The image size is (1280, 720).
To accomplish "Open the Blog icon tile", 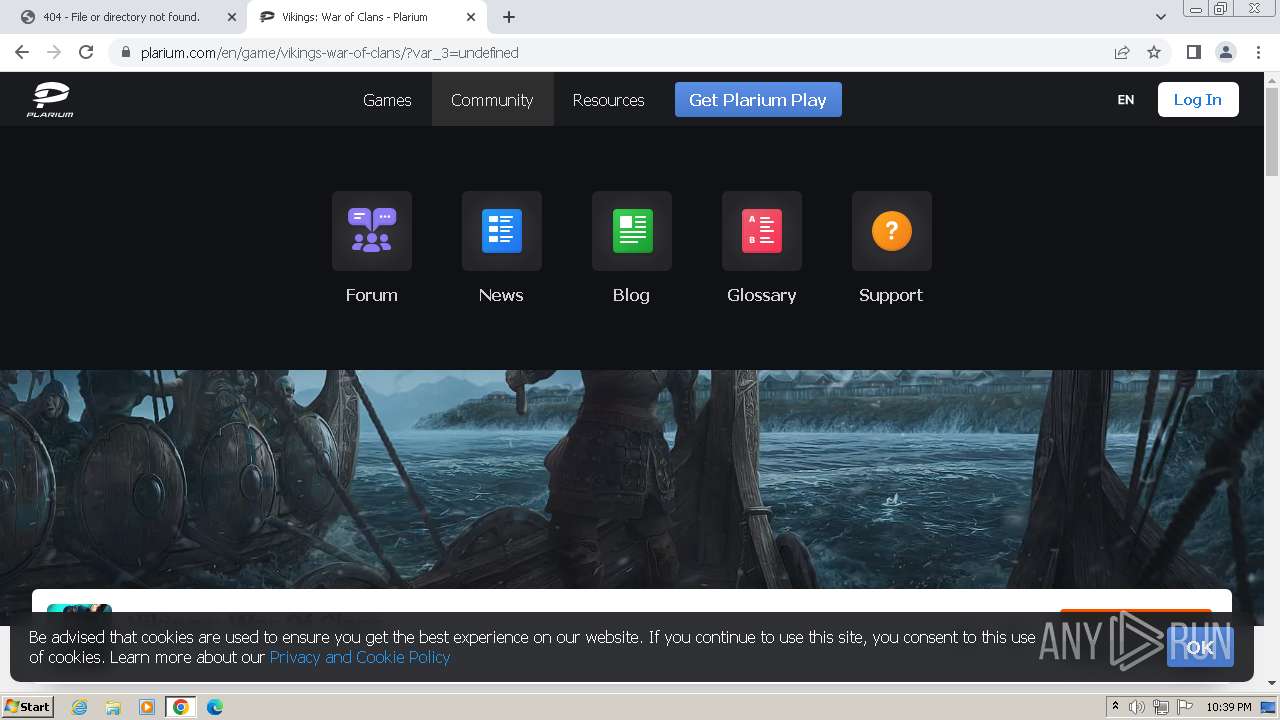I will point(632,231).
